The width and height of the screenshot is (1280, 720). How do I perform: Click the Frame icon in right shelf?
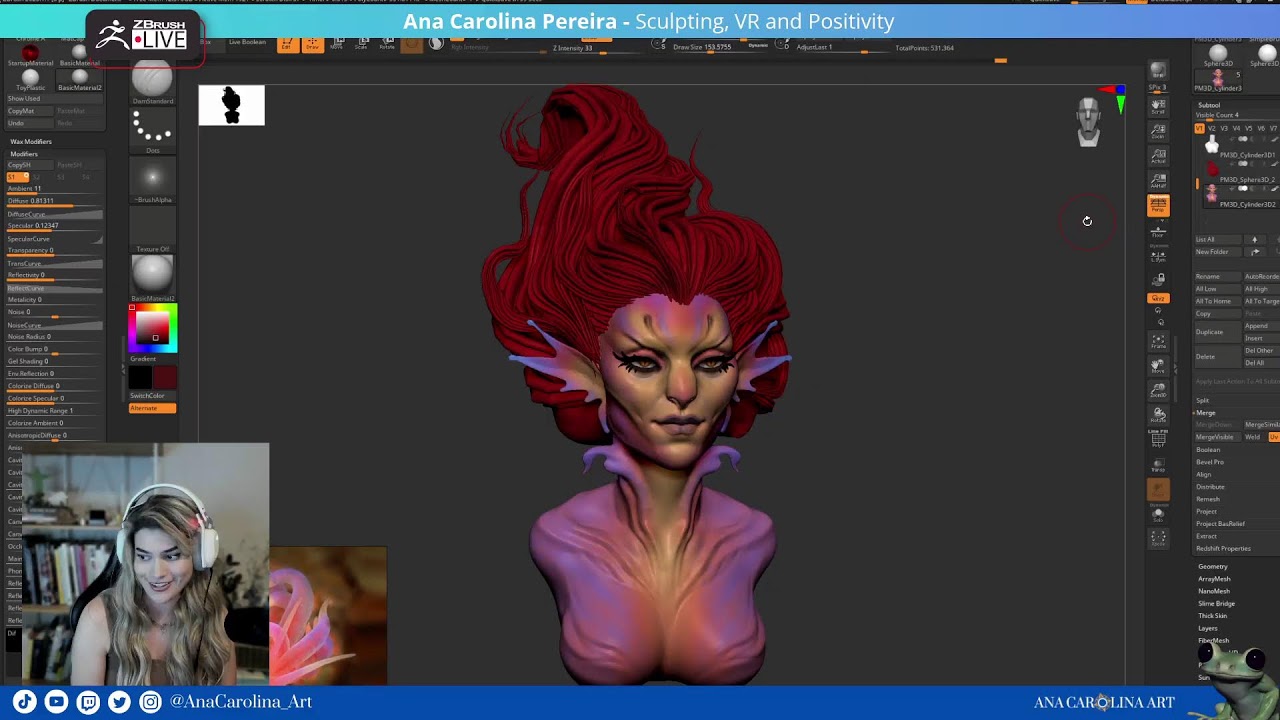1158,343
